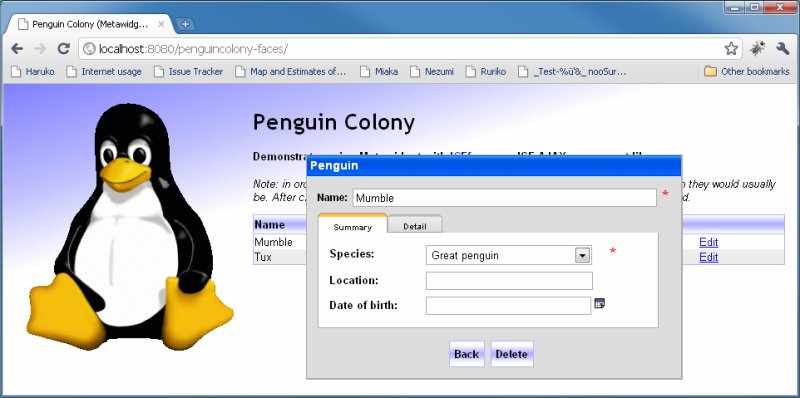Image resolution: width=800 pixels, height=398 pixels.
Task: Edit the Tux penguin row
Action: (709, 257)
